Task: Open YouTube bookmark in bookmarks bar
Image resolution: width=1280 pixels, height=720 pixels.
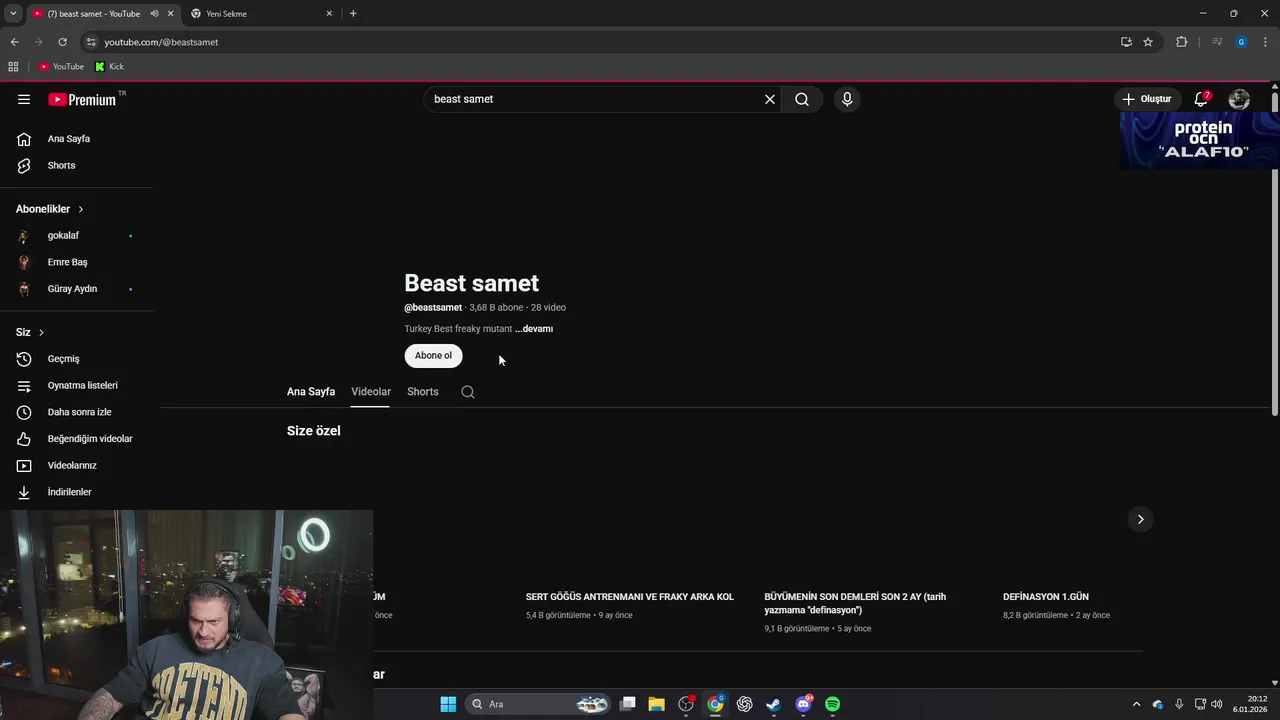Action: click(62, 67)
